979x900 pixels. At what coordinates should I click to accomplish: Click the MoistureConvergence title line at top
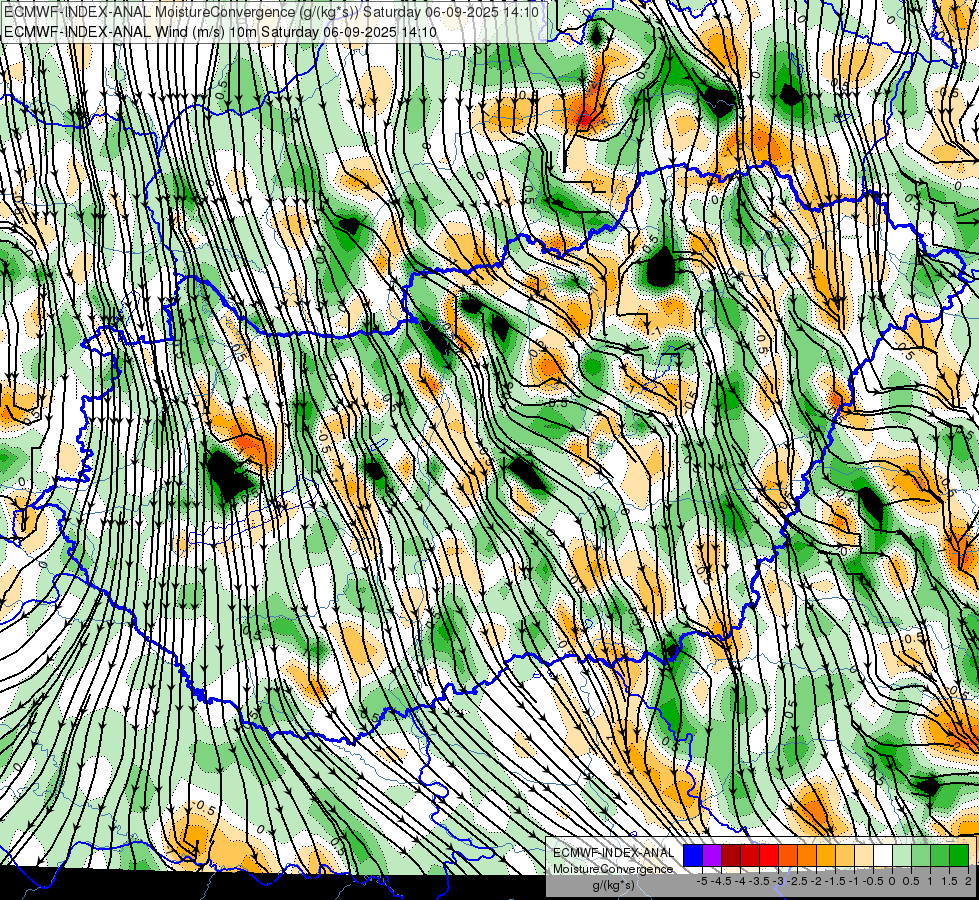coord(272,12)
